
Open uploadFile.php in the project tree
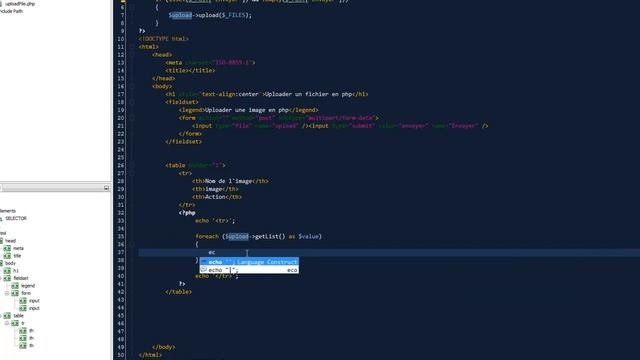click(20, 4)
